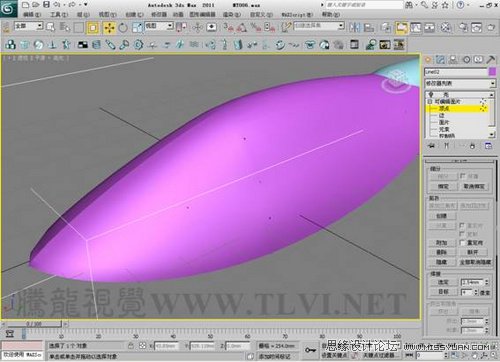Select the Select and Move tool

point(109,28)
